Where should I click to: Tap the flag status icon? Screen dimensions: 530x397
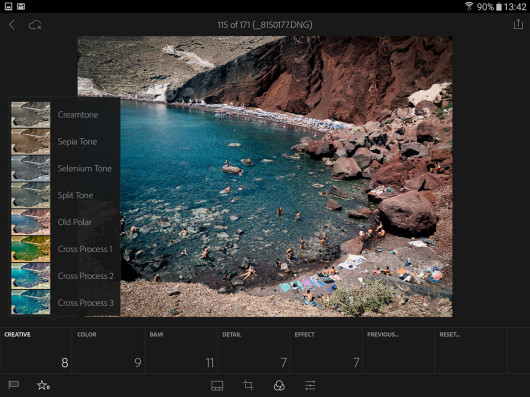point(14,385)
